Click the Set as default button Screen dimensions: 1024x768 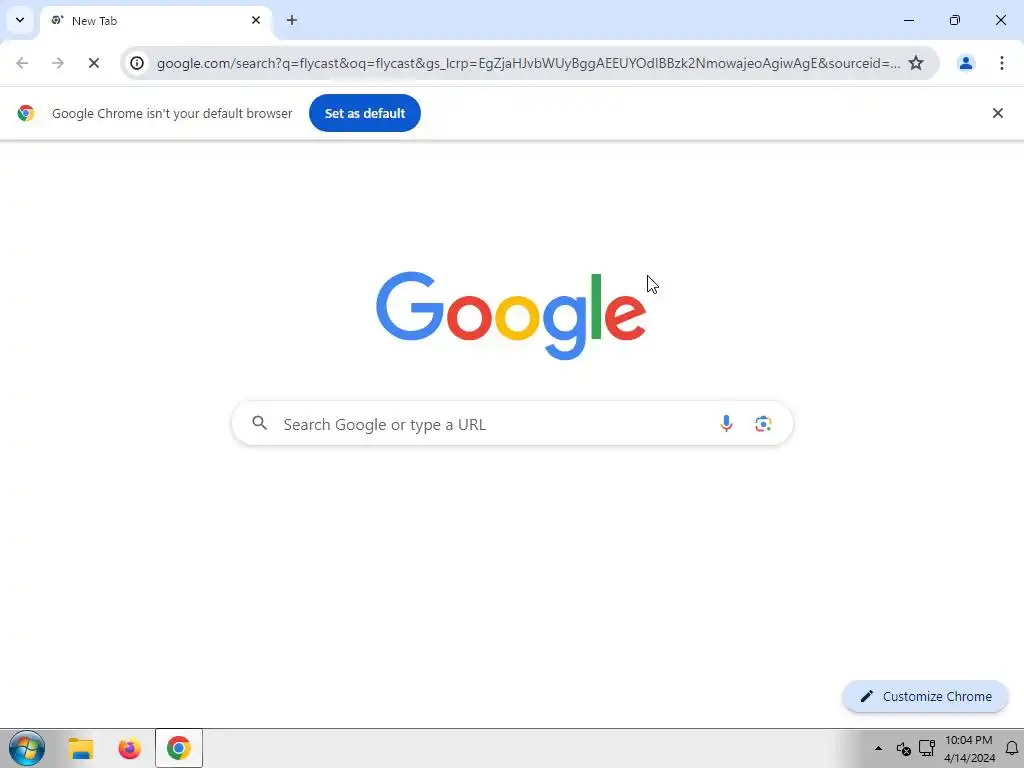click(364, 113)
